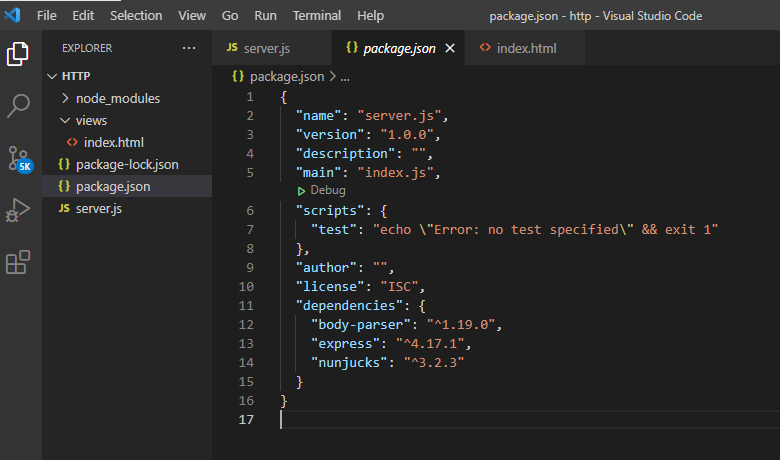Open the File menu

[x=47, y=15]
